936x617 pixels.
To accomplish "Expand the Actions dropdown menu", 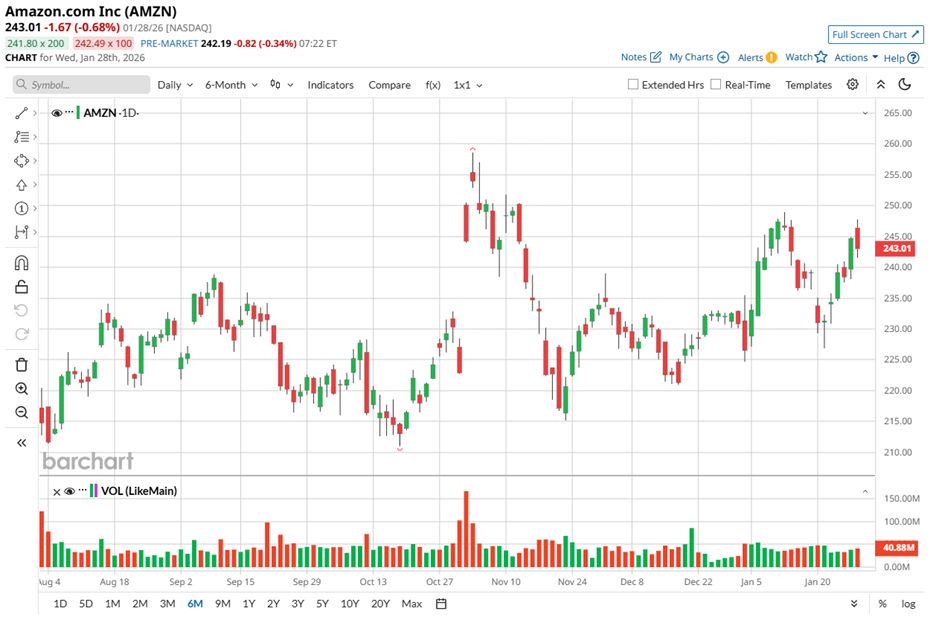I will (x=856, y=58).
